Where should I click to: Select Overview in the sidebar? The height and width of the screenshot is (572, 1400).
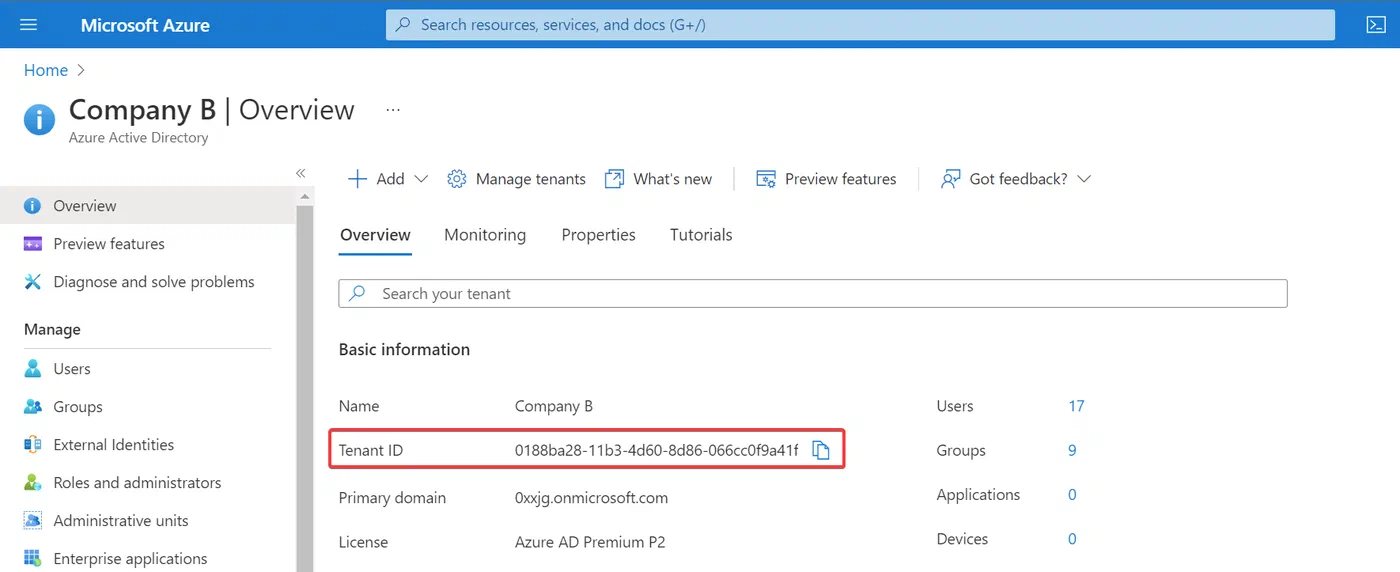coord(148,205)
